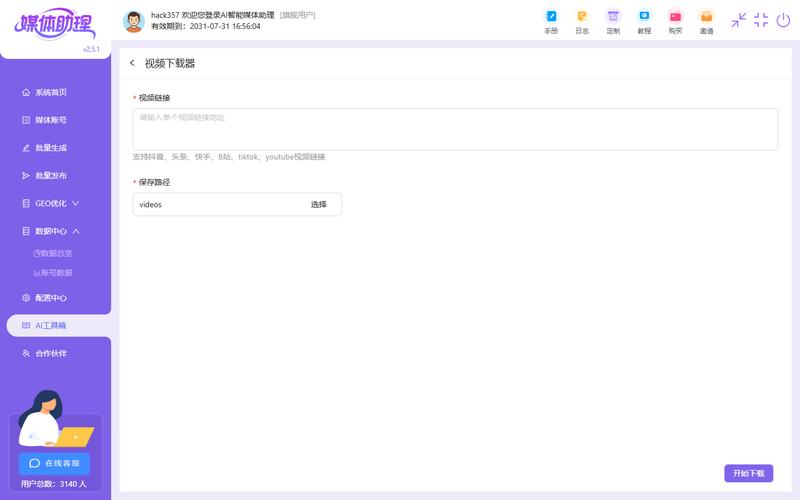The image size is (800, 500).
Task: Click the 定制 customization icon
Action: point(613,17)
